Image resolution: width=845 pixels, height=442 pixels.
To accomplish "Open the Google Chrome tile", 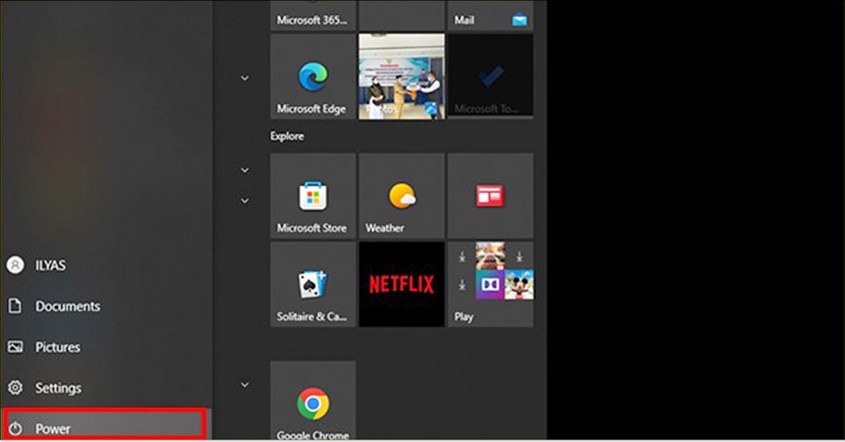I will tap(313, 400).
